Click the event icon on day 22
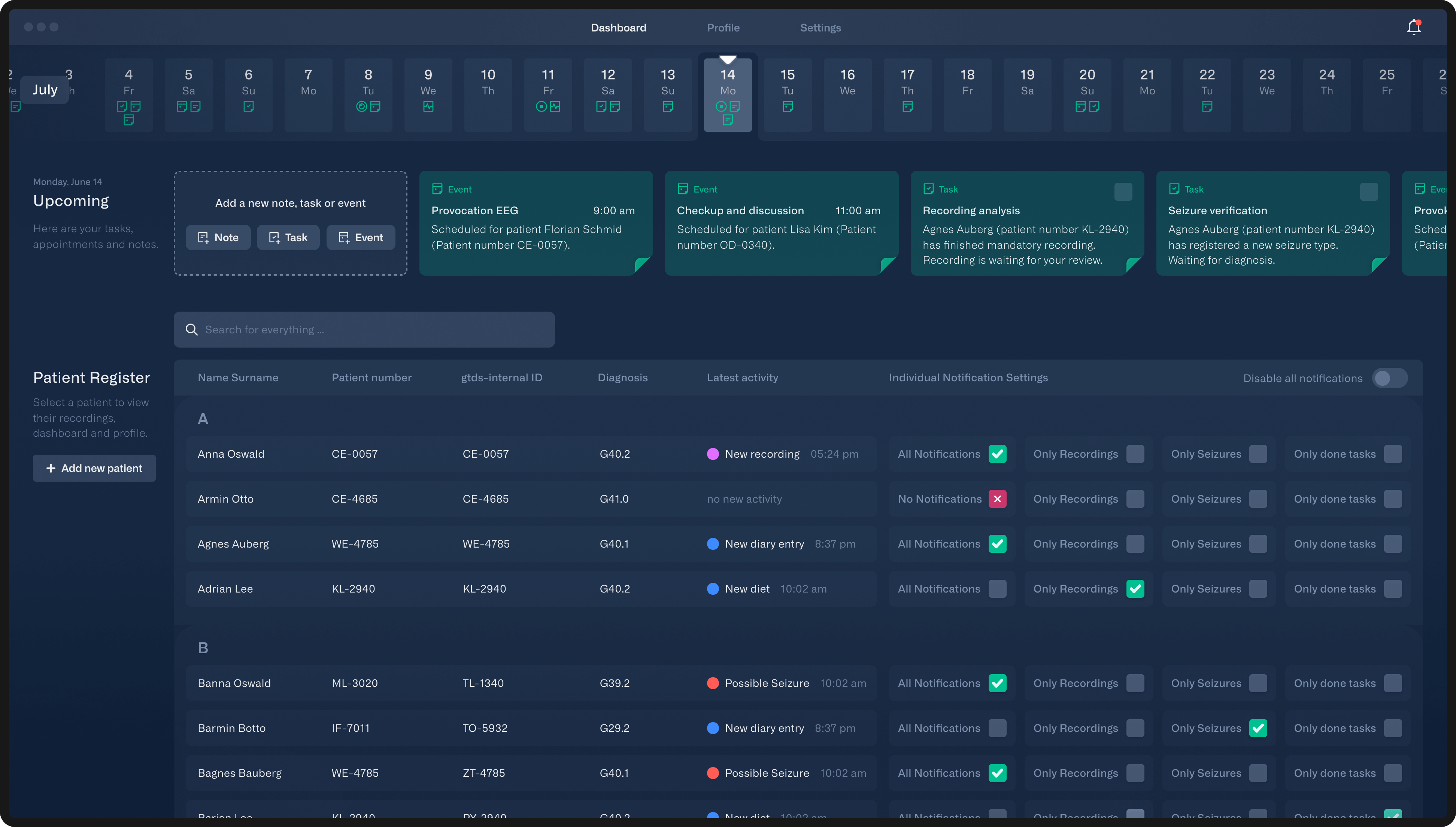 (x=1207, y=106)
